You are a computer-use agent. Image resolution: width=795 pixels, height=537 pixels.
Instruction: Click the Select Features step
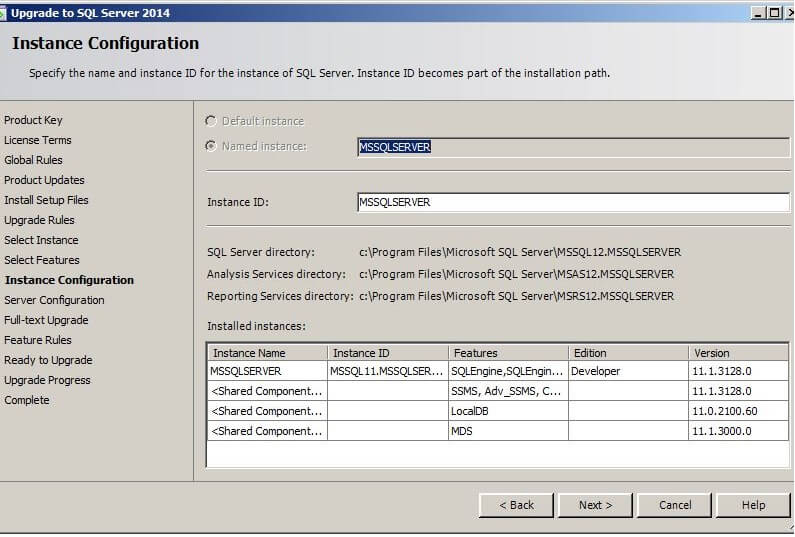point(42,260)
